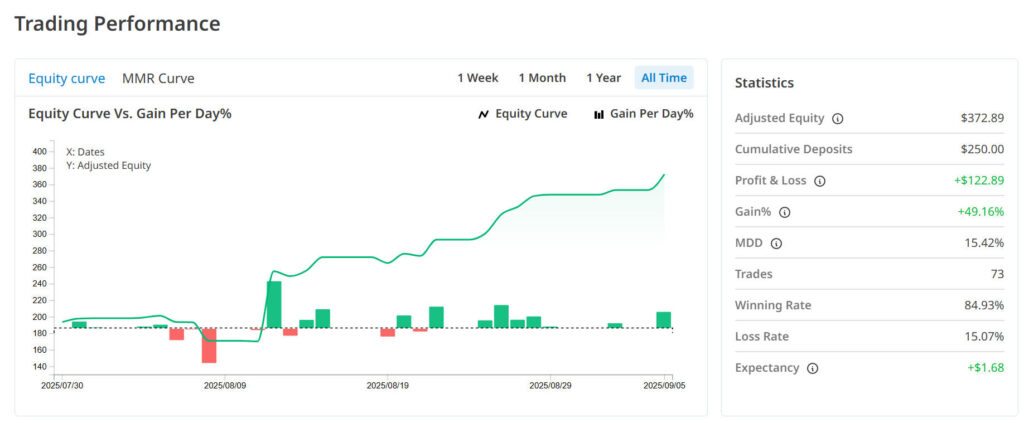Click the largest green bar near 2025/08/12

[274, 304]
